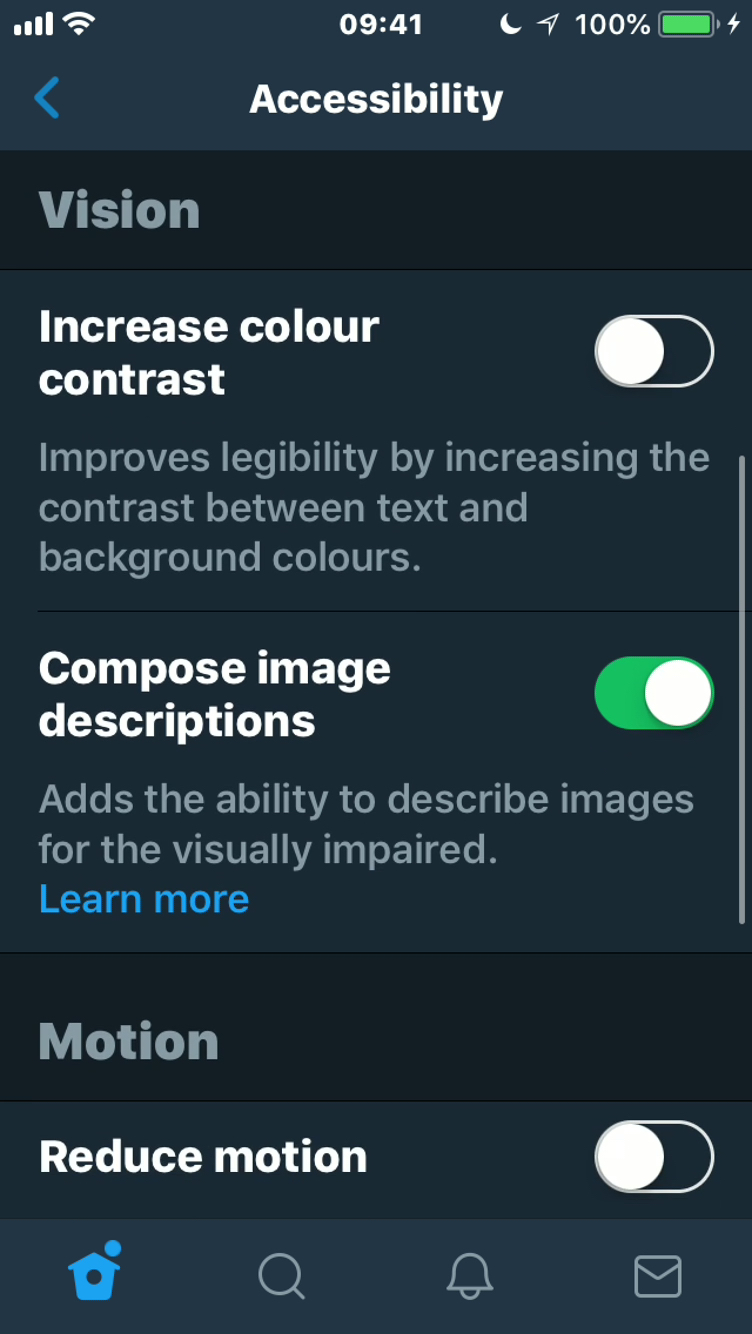This screenshot has width=752, height=1334.
Task: Tap the back chevron to leave Accessibility
Action: (45, 98)
